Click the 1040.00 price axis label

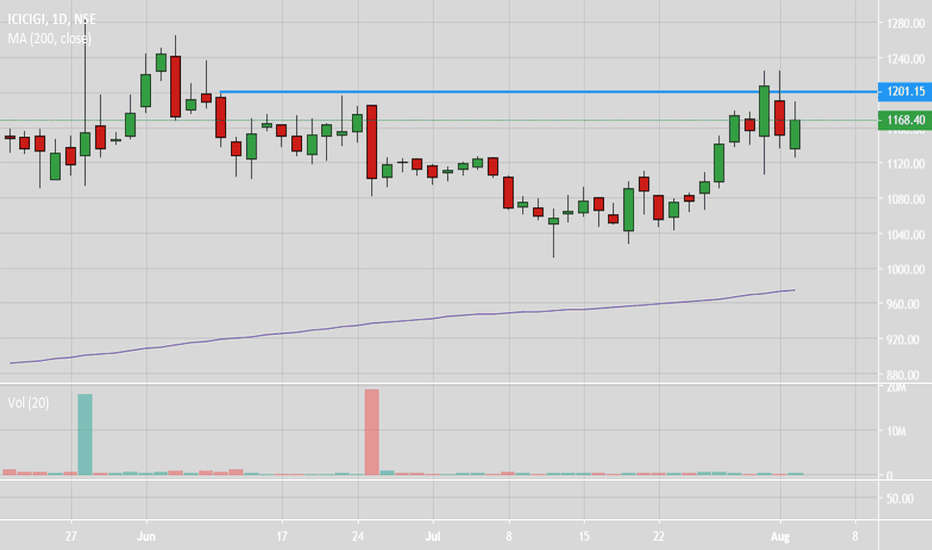[x=905, y=234]
